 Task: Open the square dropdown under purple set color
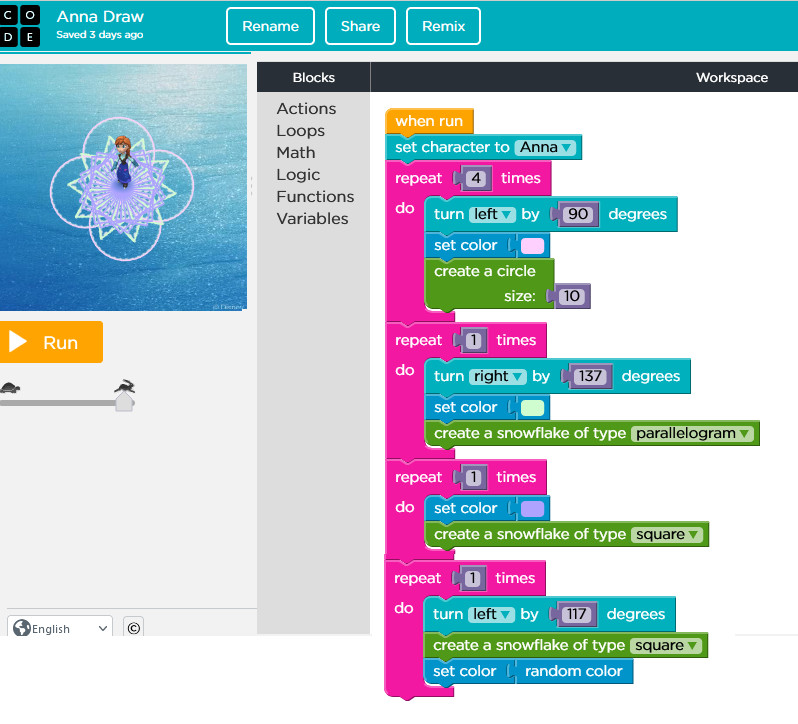click(667, 534)
